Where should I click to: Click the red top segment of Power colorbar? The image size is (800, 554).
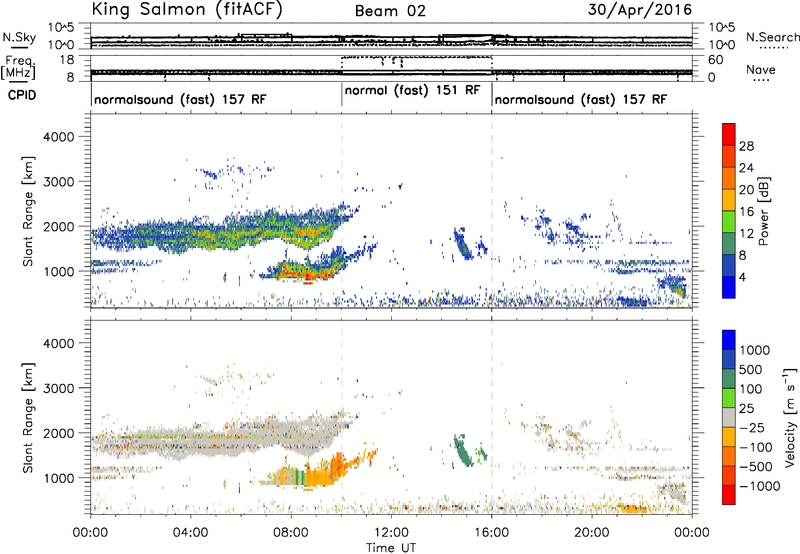point(729,134)
